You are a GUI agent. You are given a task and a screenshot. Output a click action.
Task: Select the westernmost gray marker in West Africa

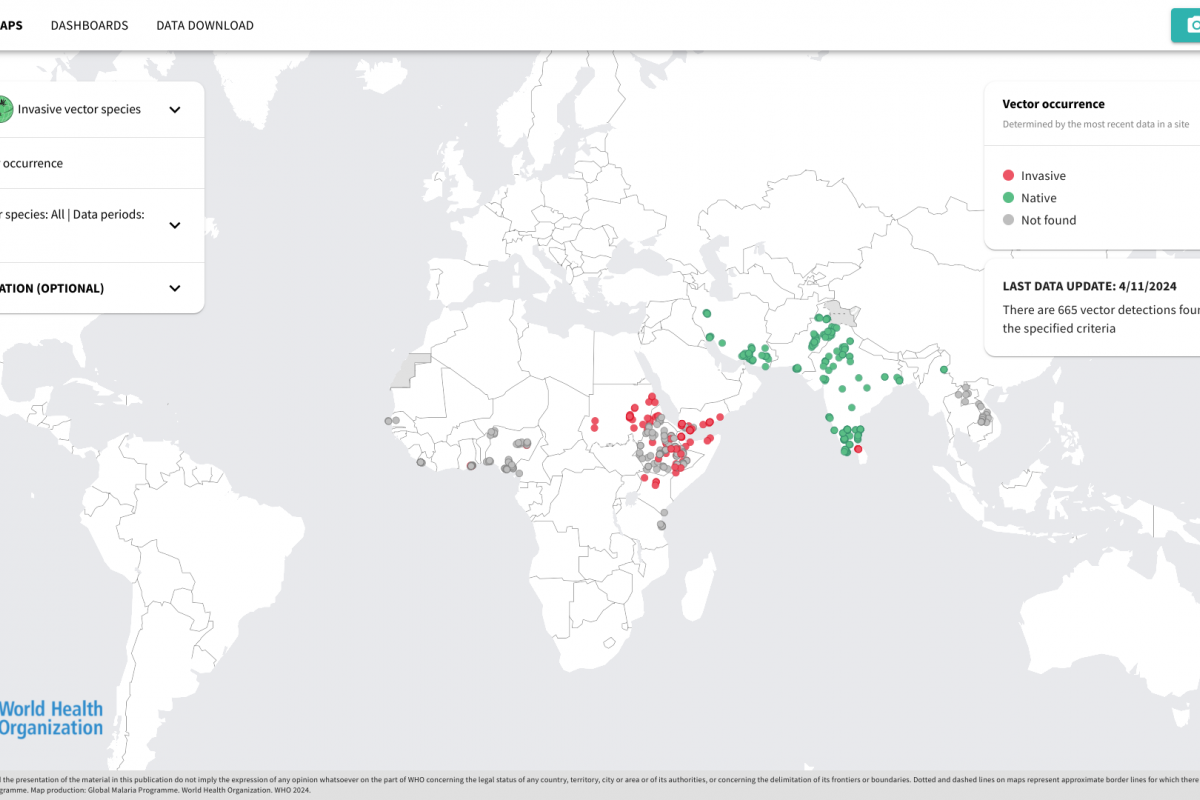388,421
